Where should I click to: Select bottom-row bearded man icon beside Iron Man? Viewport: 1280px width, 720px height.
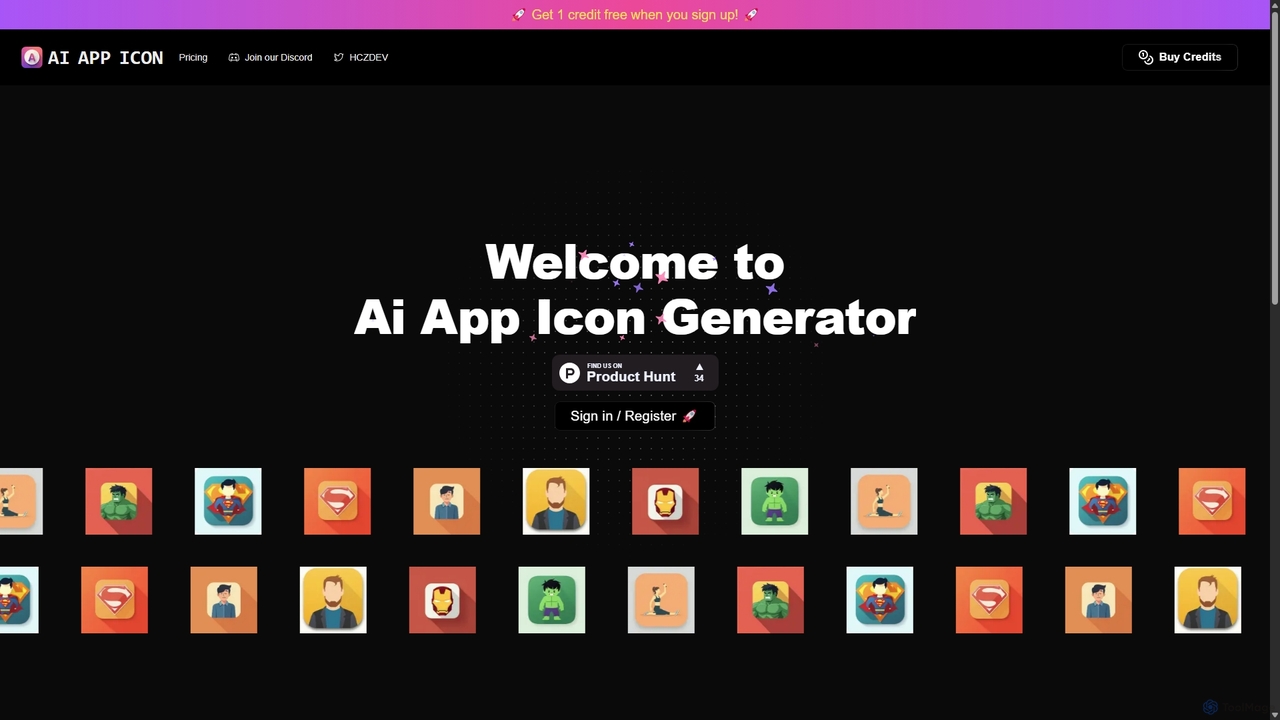(x=333, y=600)
